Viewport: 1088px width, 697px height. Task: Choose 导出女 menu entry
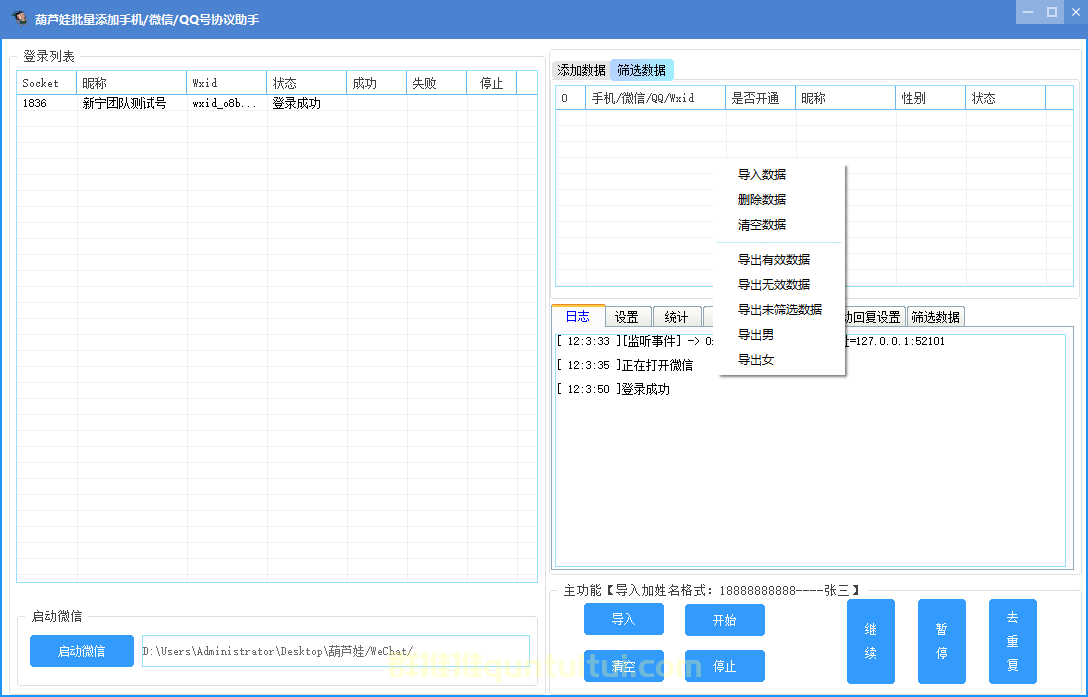tap(756, 360)
